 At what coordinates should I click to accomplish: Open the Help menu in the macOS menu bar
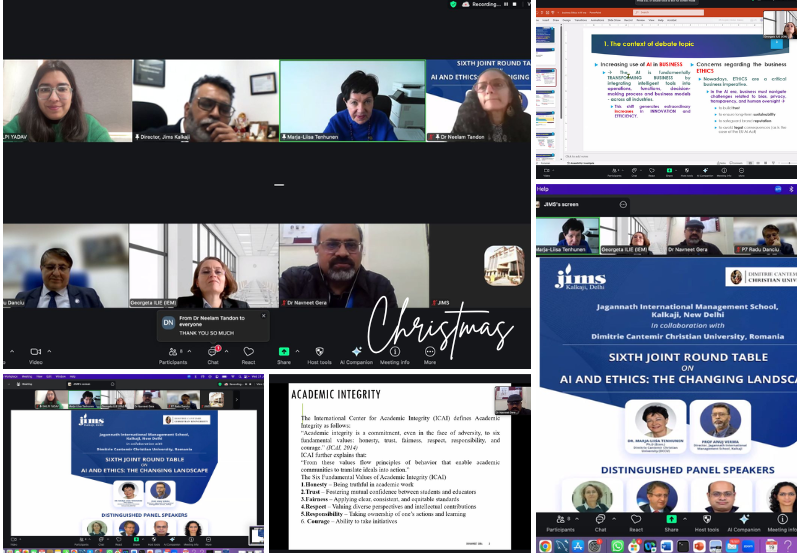pos(543,188)
